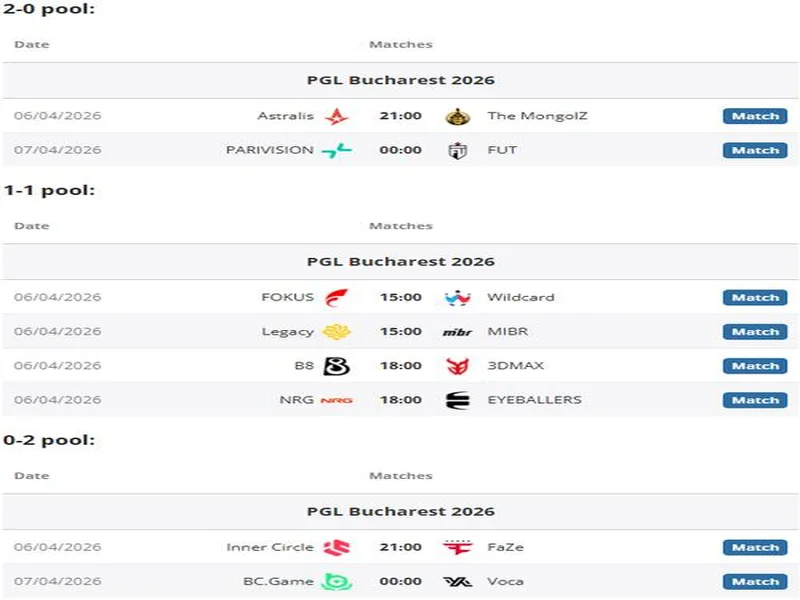Select the PGL Bucharest 2026 header in 0-2 pool
This screenshot has height=600, width=800.
point(400,510)
